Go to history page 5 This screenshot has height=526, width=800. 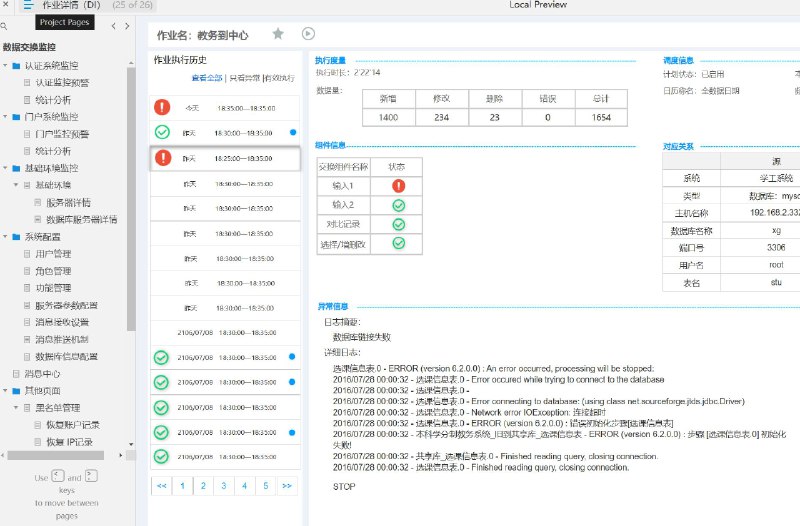(x=266, y=486)
